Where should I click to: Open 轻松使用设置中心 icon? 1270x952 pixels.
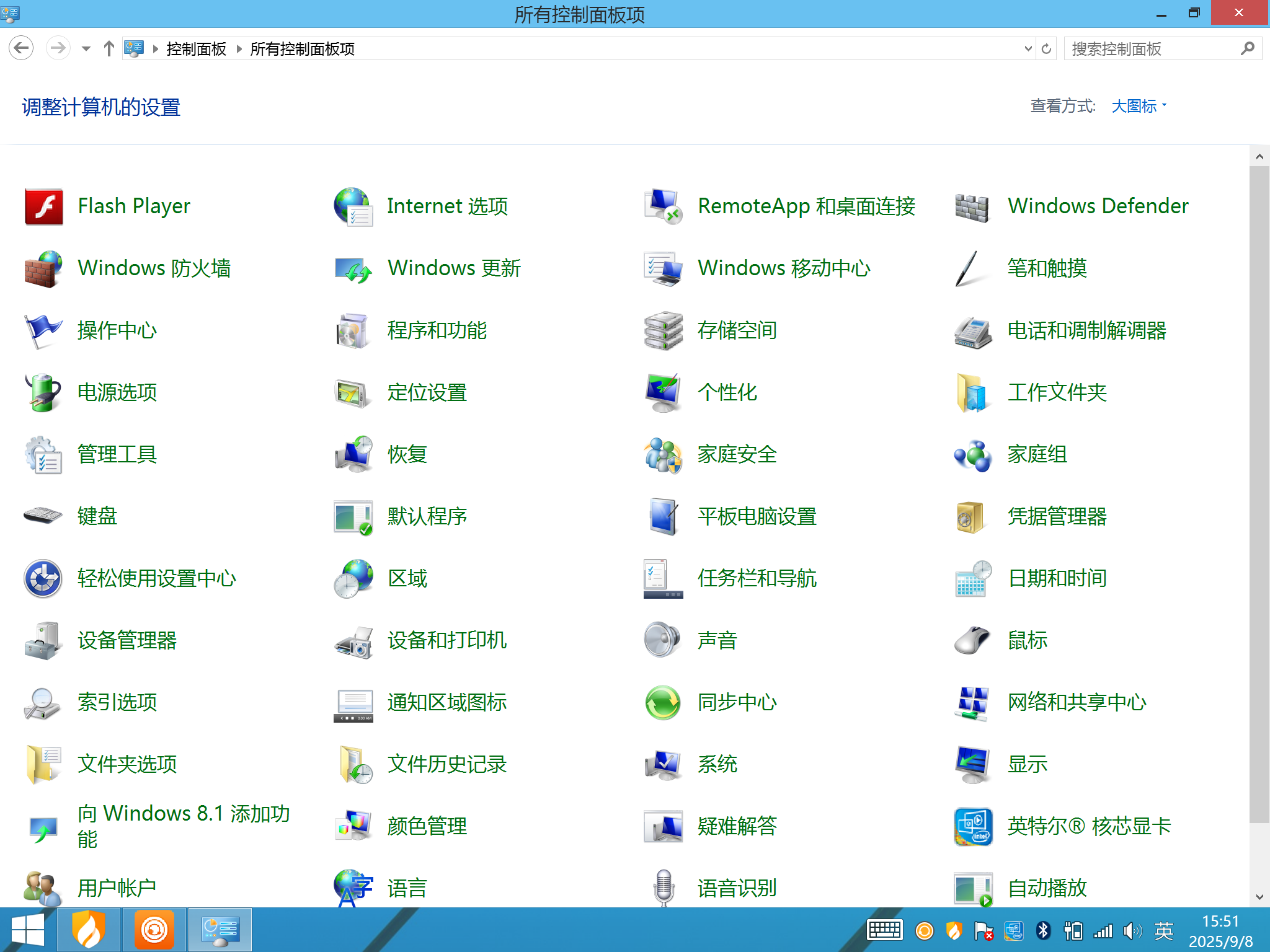[x=43, y=578]
